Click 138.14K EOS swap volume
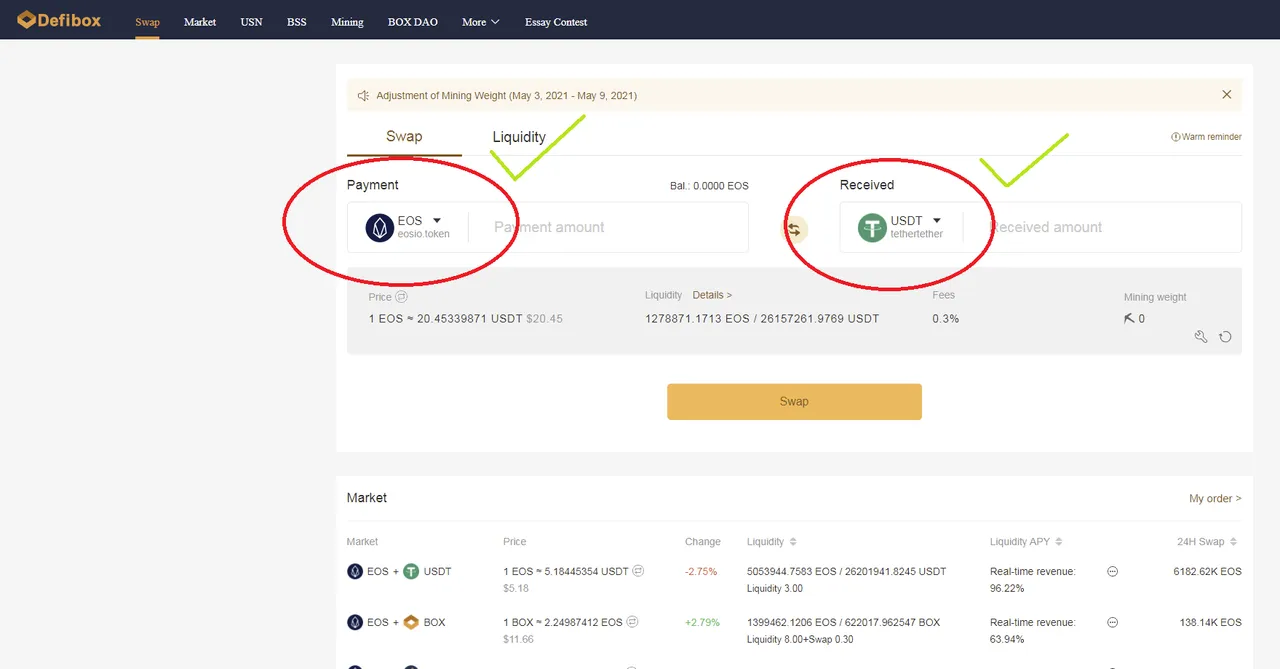The width and height of the screenshot is (1280, 669). point(1210,622)
